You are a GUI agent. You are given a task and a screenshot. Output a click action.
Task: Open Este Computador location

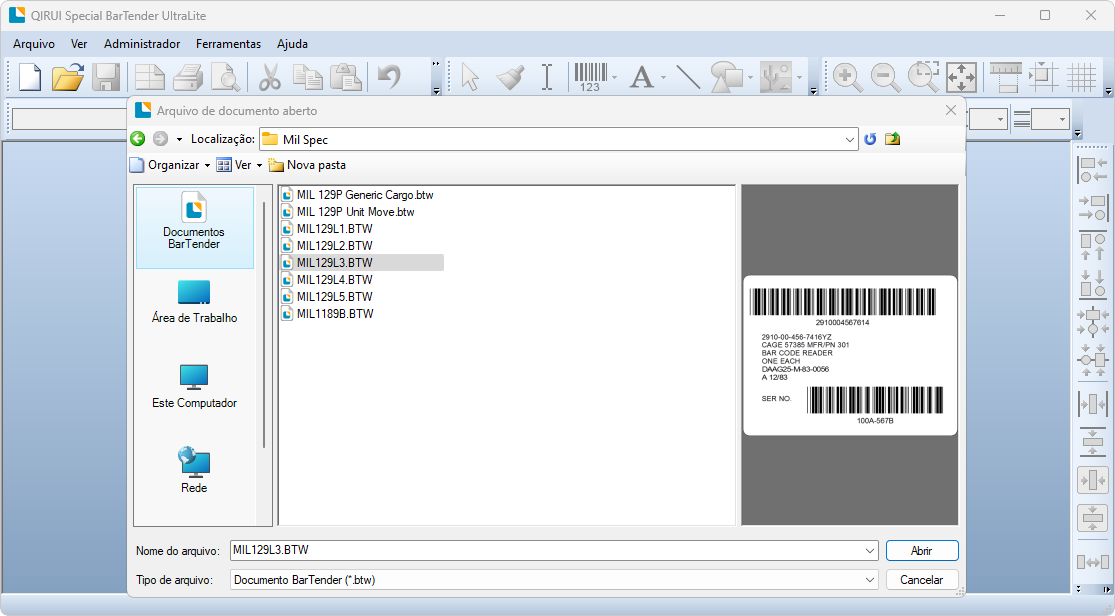[x=194, y=388]
